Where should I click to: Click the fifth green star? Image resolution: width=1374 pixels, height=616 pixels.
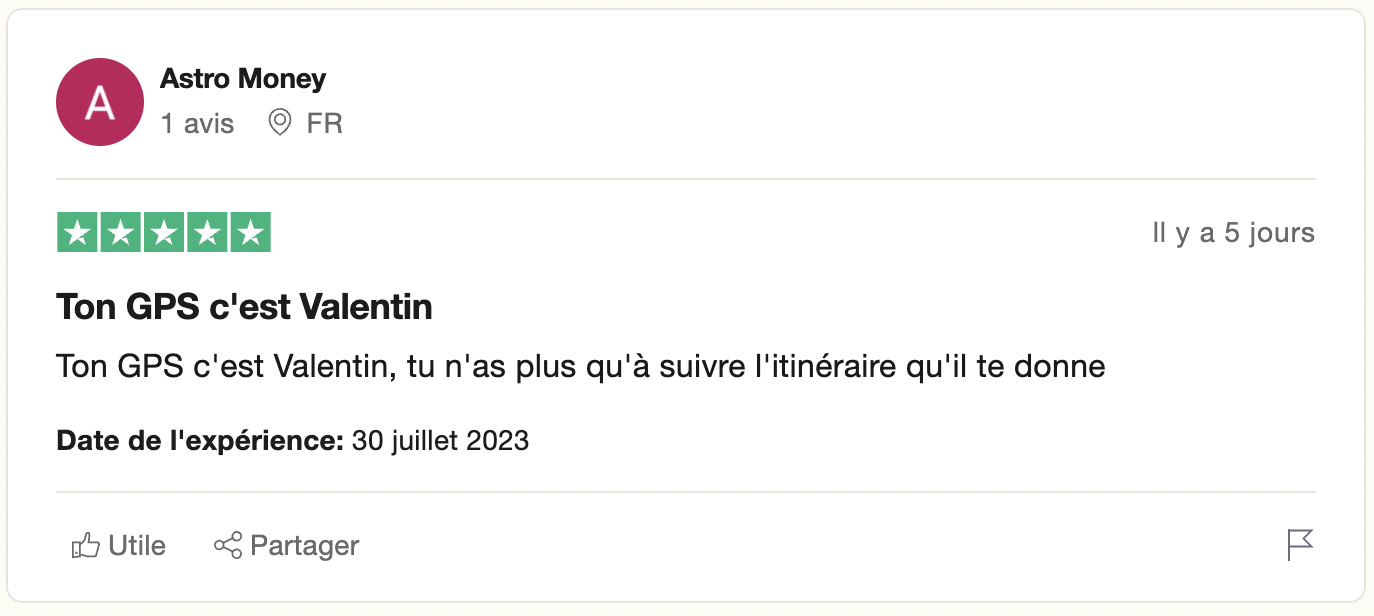click(251, 233)
